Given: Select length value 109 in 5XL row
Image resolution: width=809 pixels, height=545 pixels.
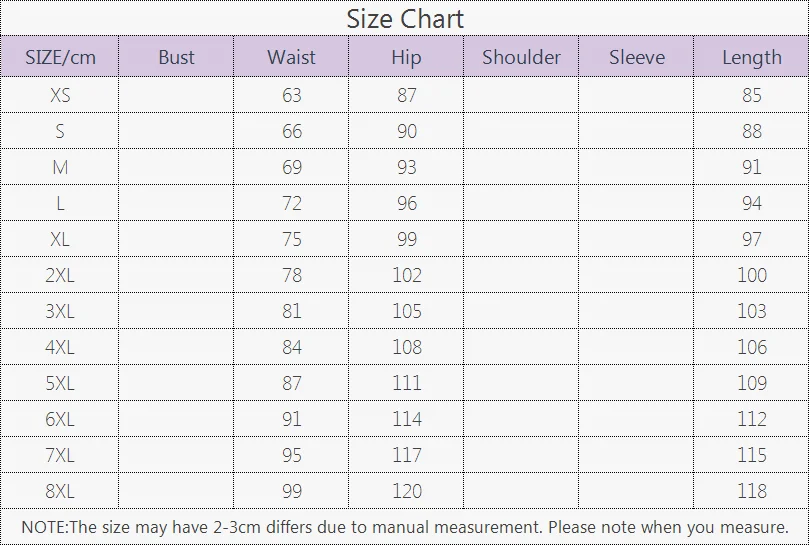Looking at the screenshot, I should click(752, 383).
